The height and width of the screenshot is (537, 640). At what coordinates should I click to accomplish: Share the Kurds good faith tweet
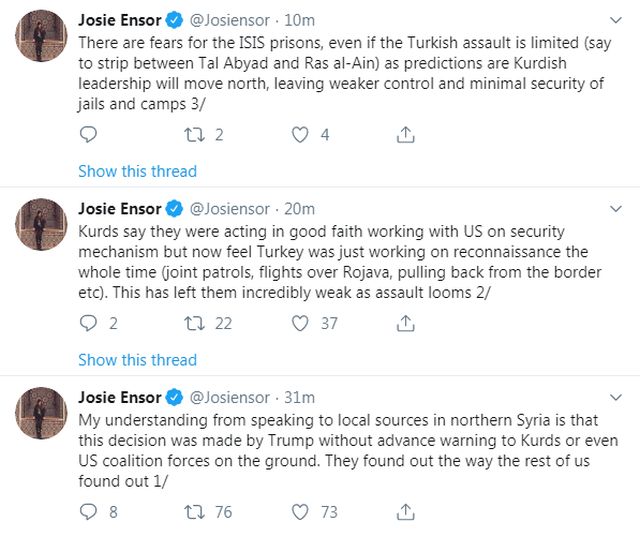coord(406,323)
